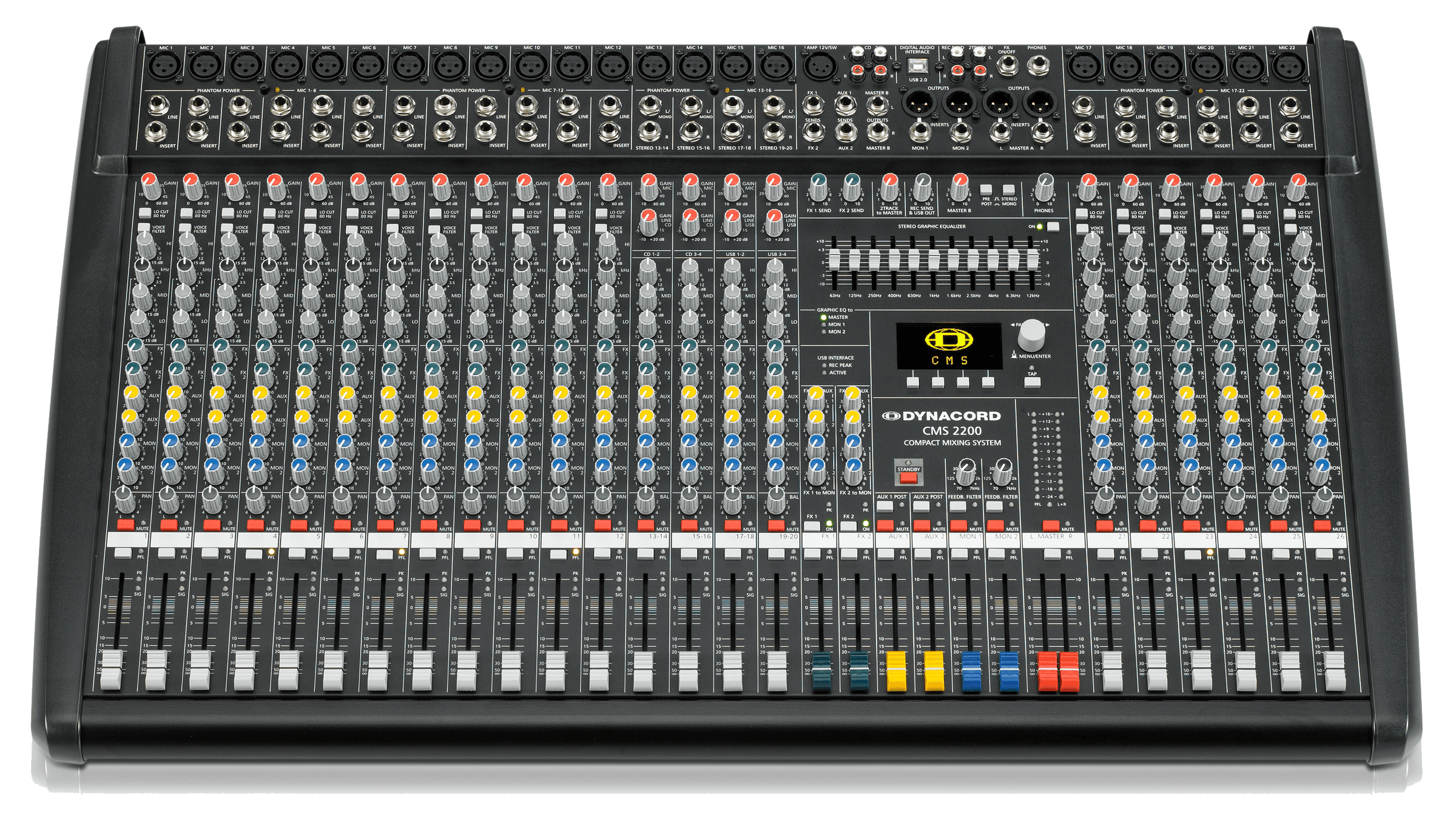Click the 63Hz graphic EQ slider
The image size is (1456, 832).
pos(835,260)
